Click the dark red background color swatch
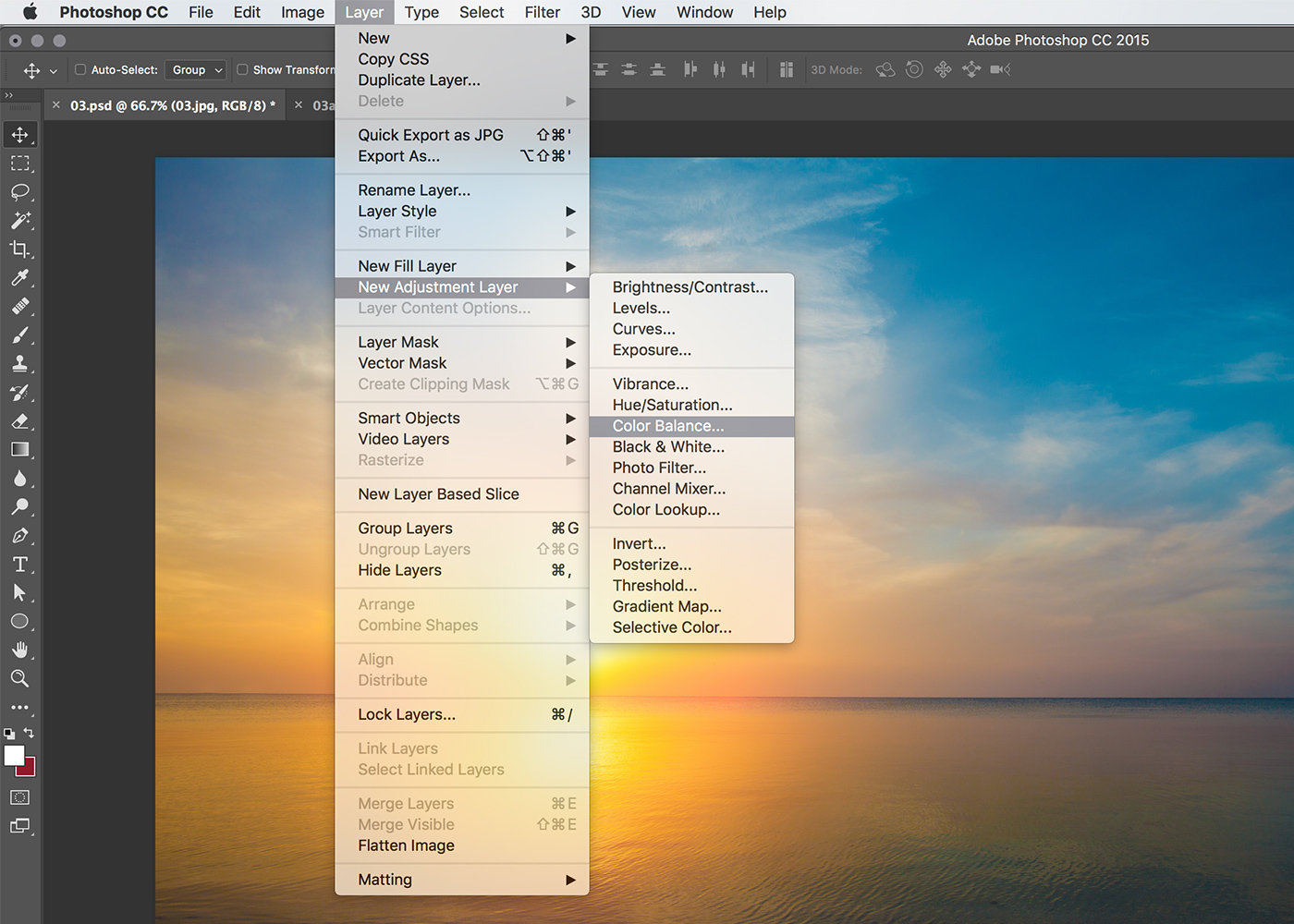Screen dimensions: 1294x924 click(x=30, y=769)
